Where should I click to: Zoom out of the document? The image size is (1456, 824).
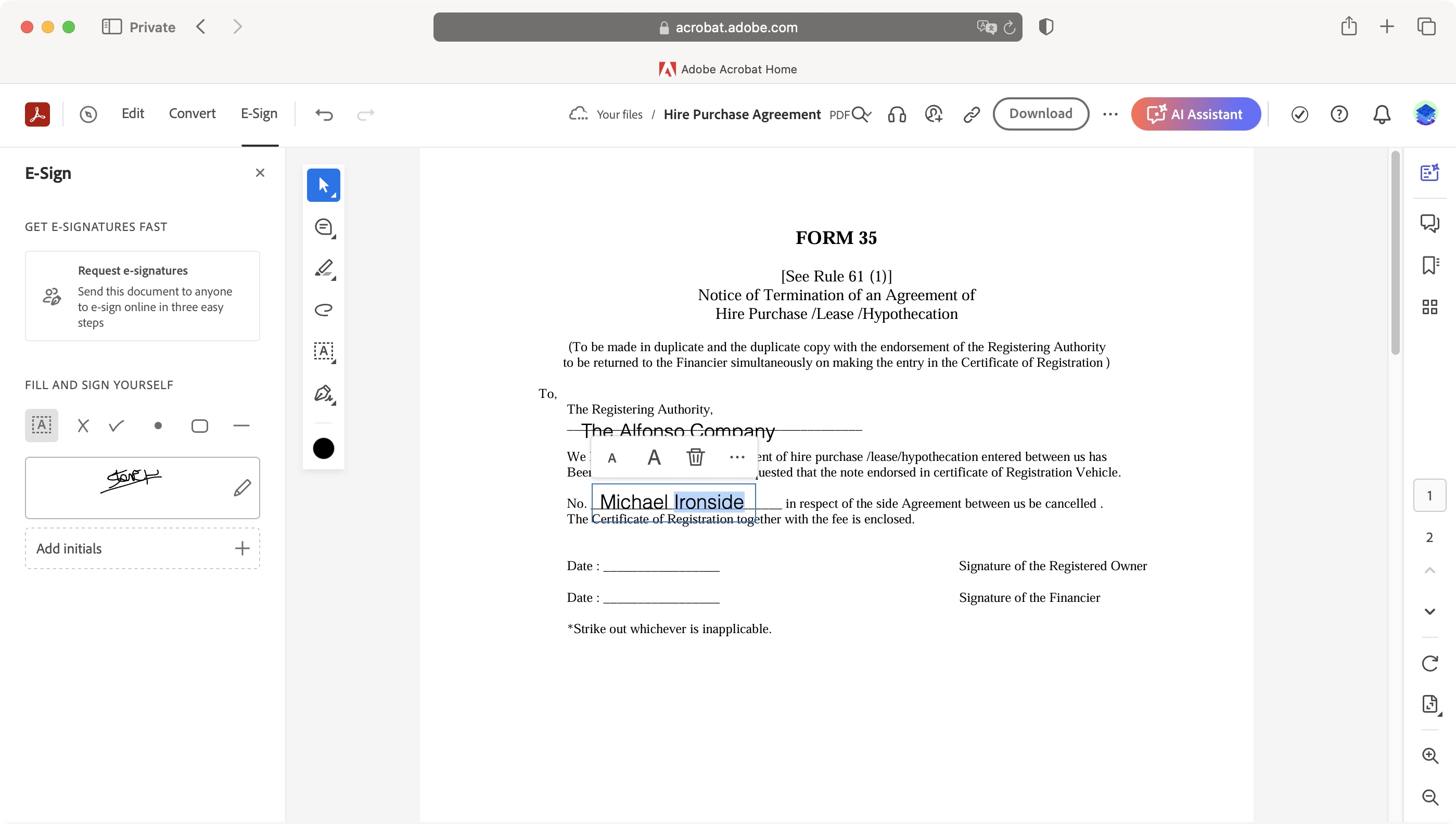tap(1429, 797)
